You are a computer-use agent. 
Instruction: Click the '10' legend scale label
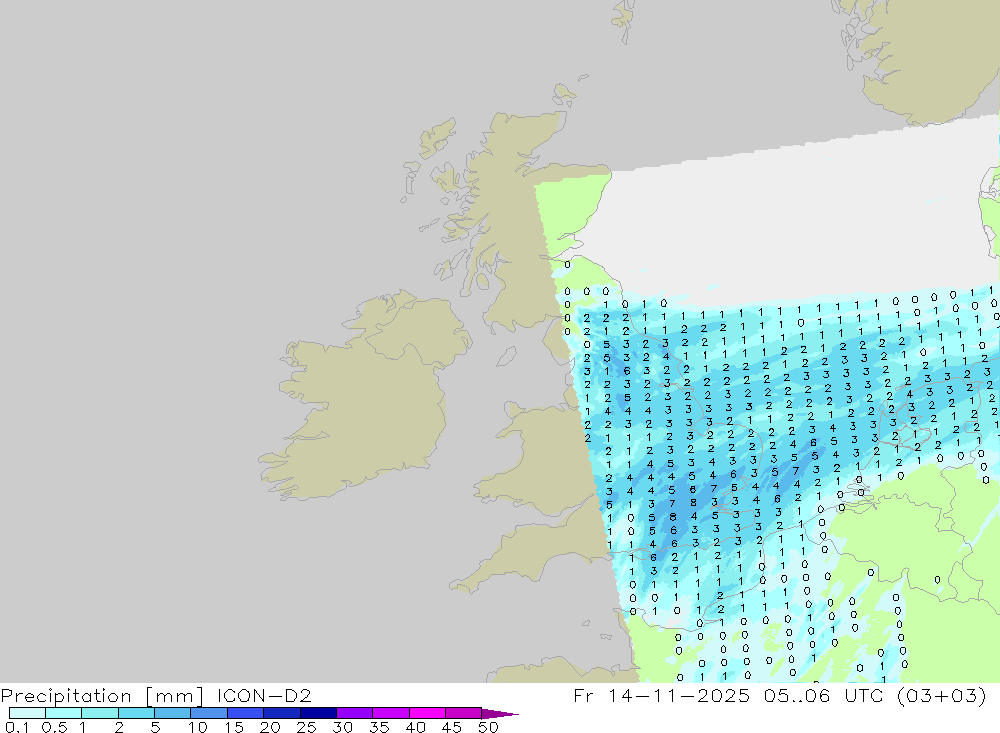[x=198, y=727]
